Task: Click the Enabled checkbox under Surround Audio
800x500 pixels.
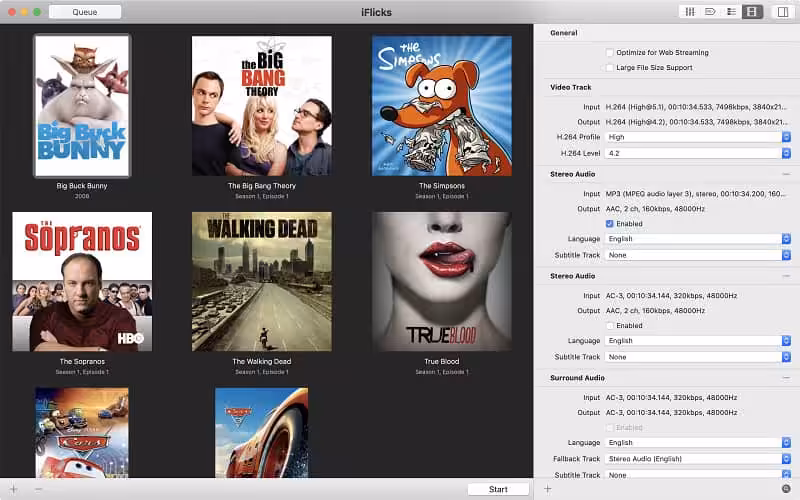Action: coord(609,428)
